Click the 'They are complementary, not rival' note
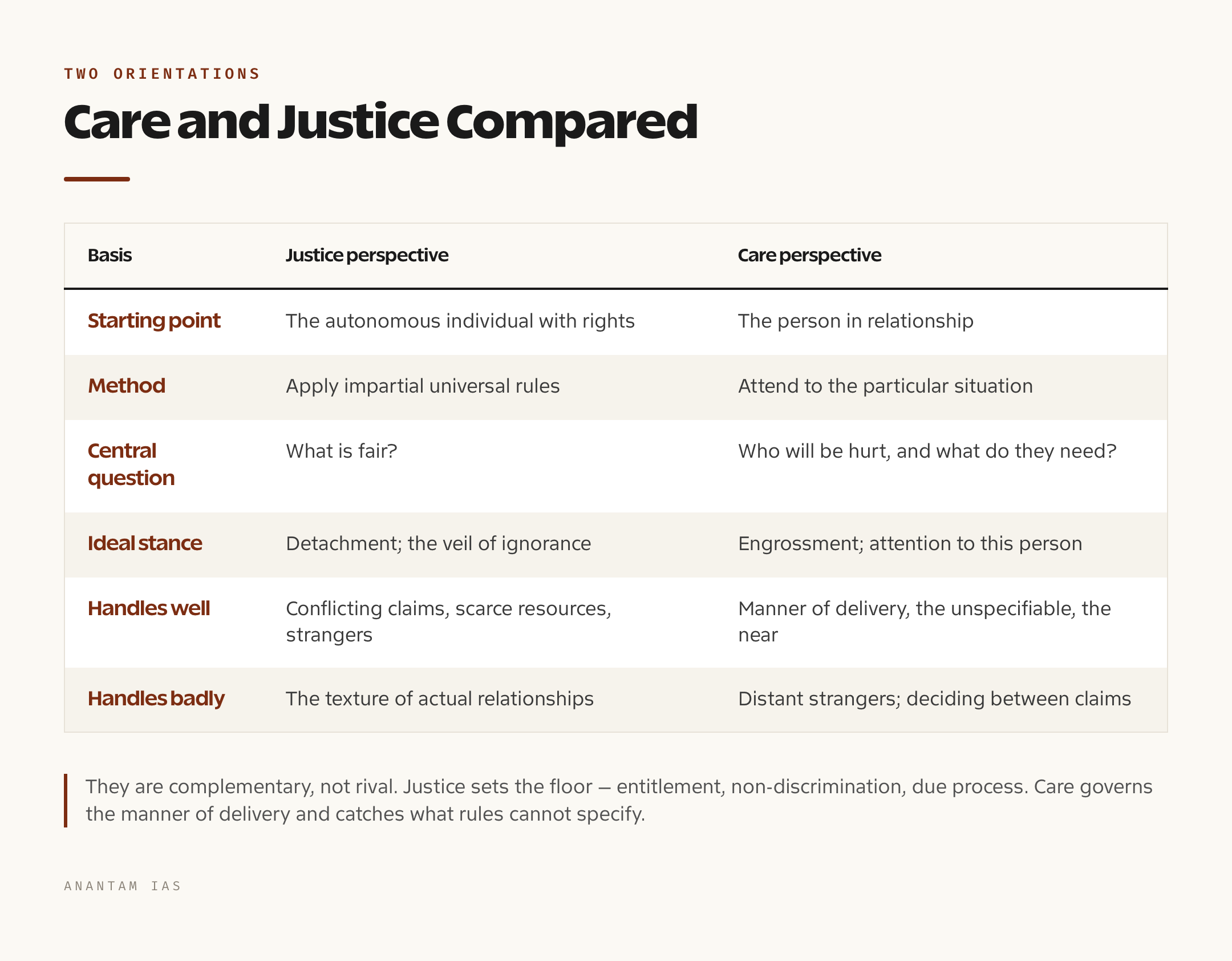This screenshot has height=961, width=1232. click(x=619, y=800)
